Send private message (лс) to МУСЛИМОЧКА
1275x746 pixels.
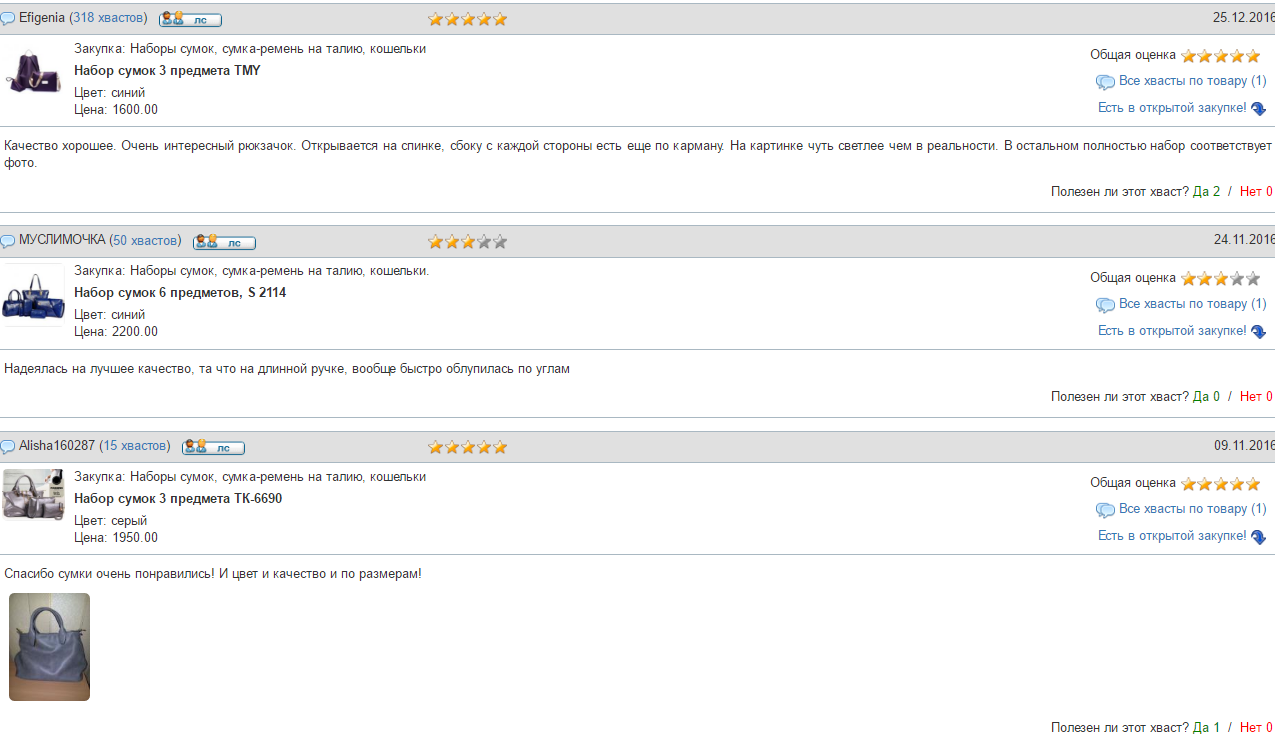pos(224,242)
